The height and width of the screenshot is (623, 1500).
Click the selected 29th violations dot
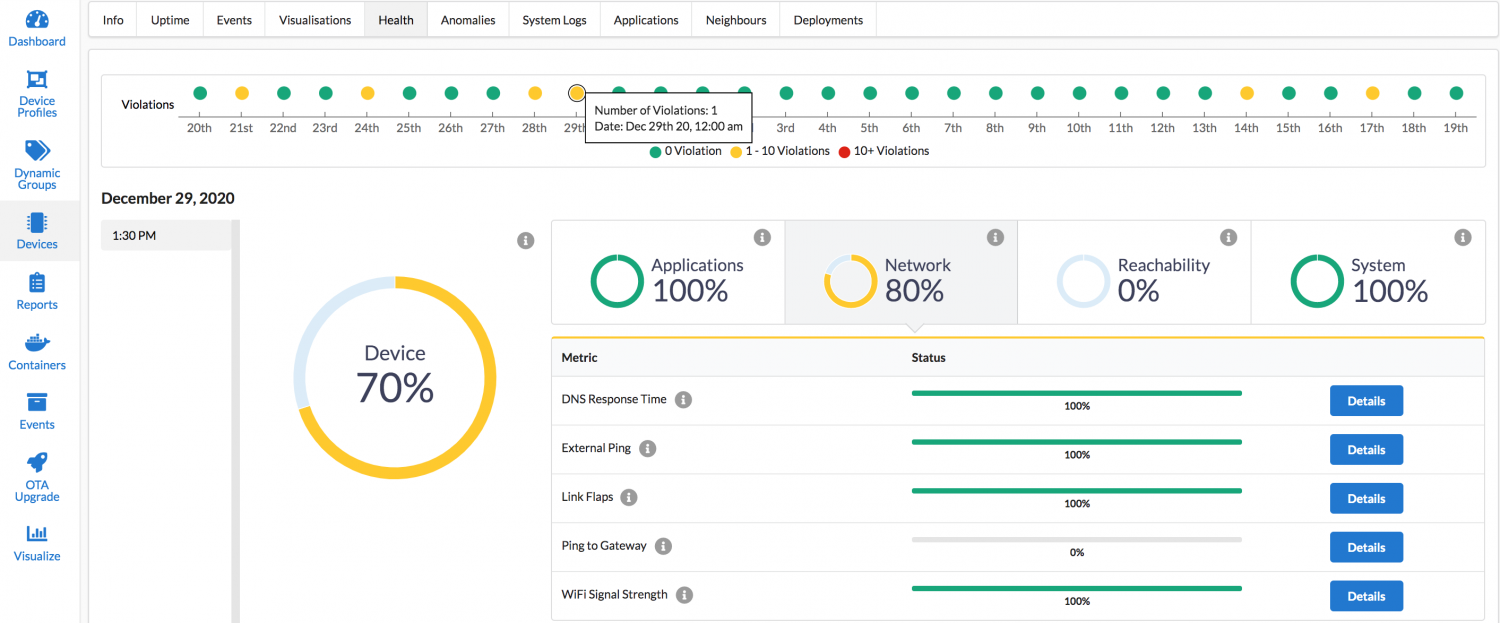pyautogui.click(x=577, y=93)
